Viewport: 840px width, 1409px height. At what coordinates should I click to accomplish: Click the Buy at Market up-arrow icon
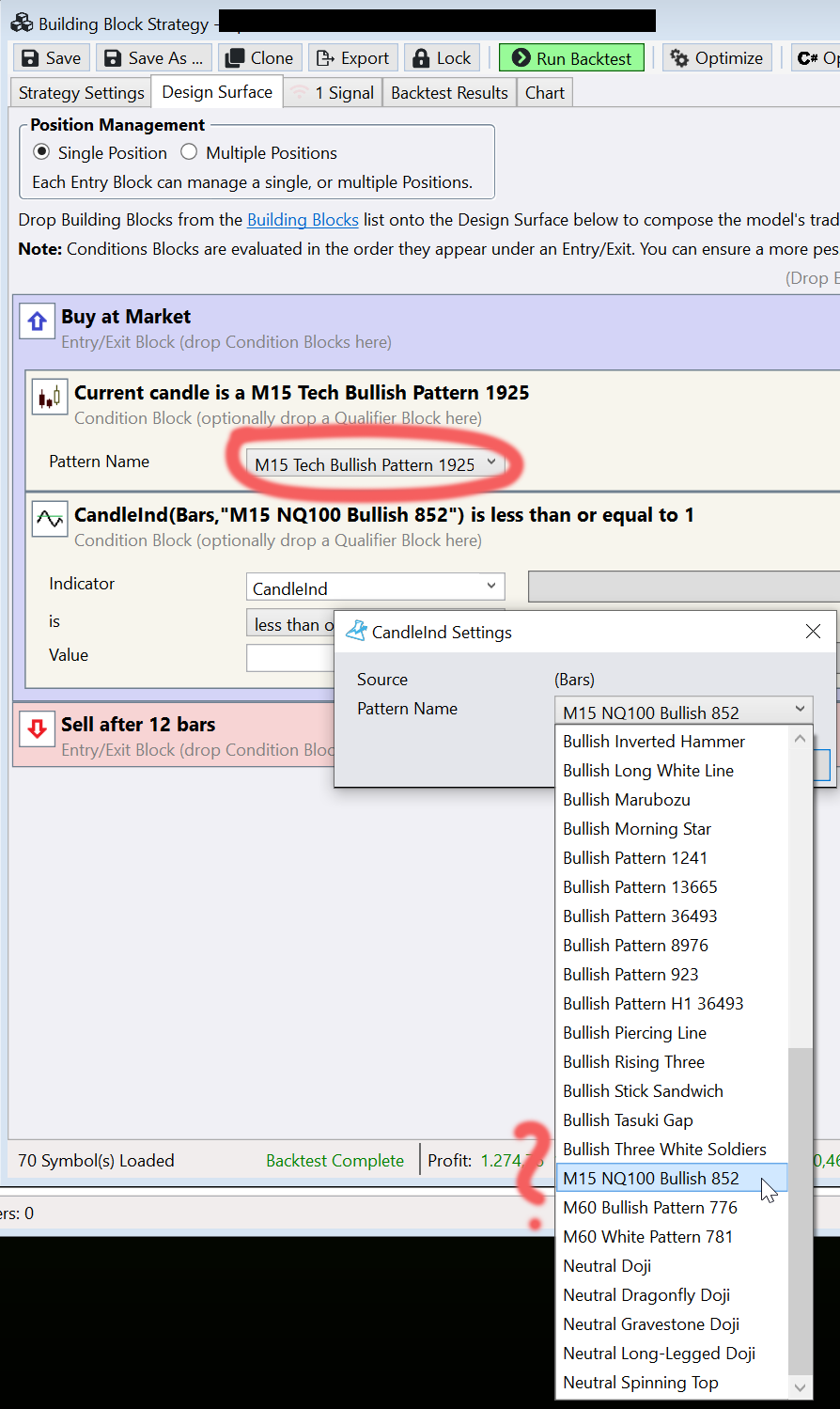pyautogui.click(x=37, y=322)
